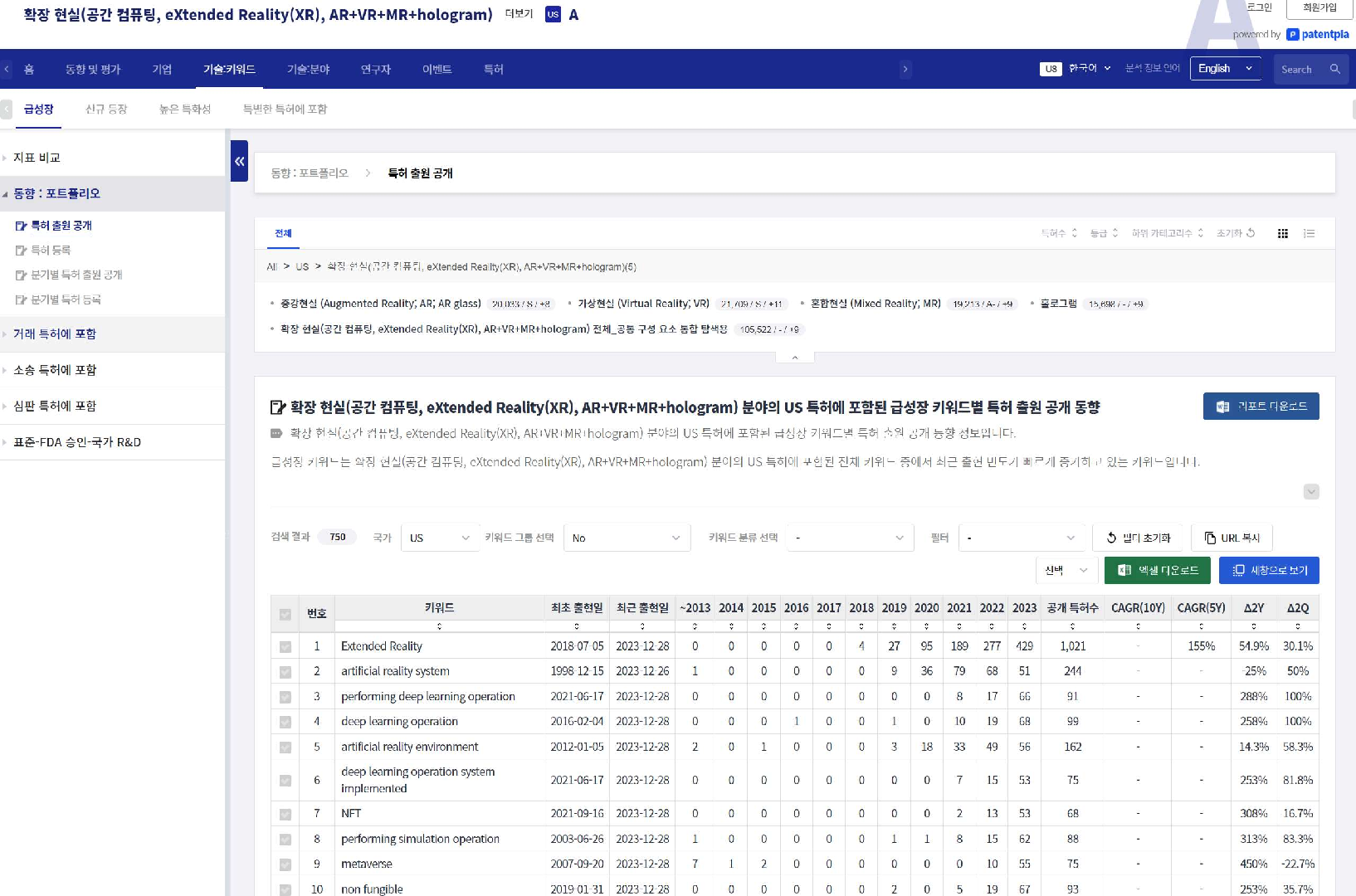Click the 특허 출원 공개 sidebar item
The image size is (1356, 896).
(61, 226)
